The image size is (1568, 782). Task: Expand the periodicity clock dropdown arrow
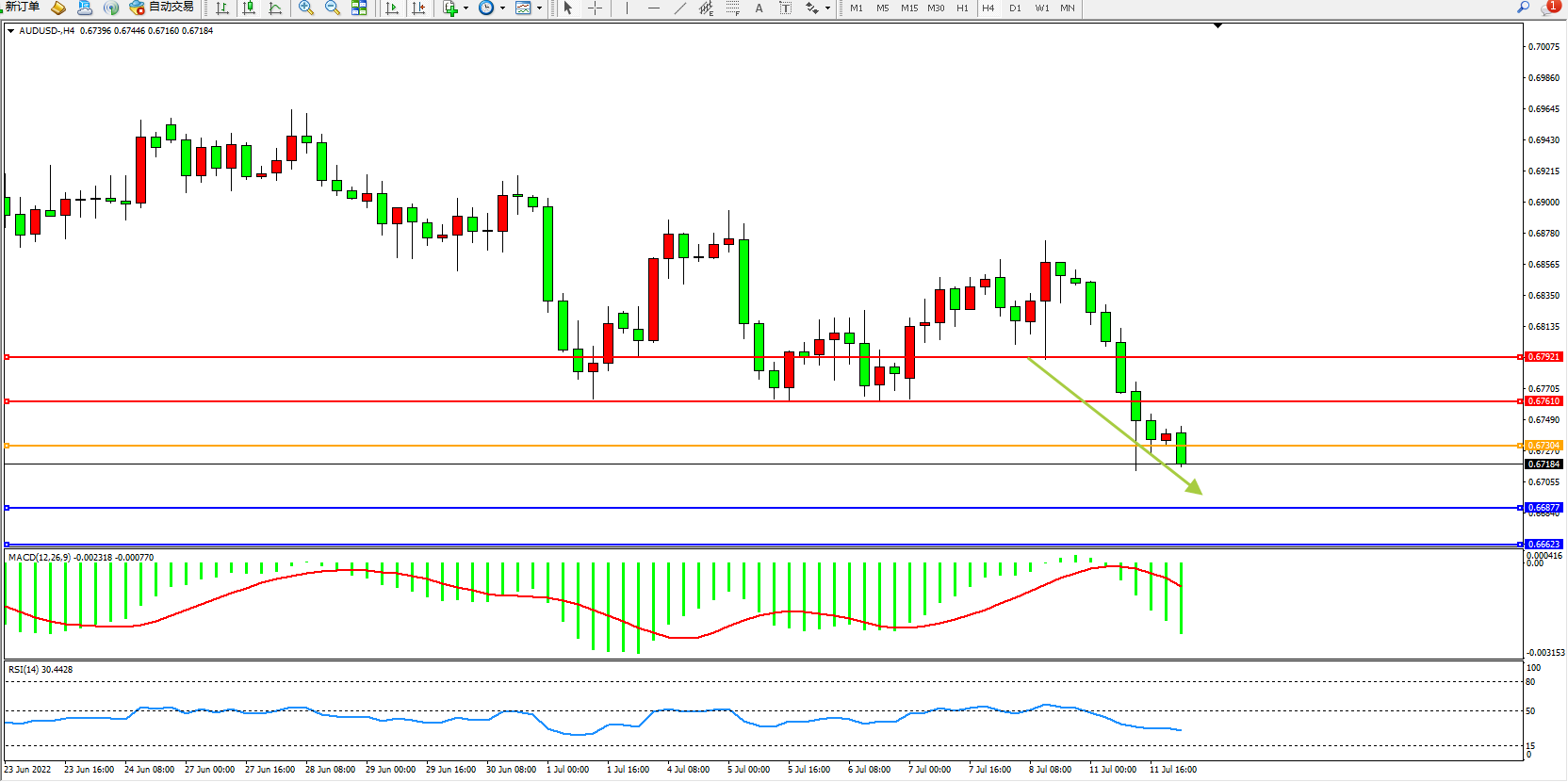point(502,8)
